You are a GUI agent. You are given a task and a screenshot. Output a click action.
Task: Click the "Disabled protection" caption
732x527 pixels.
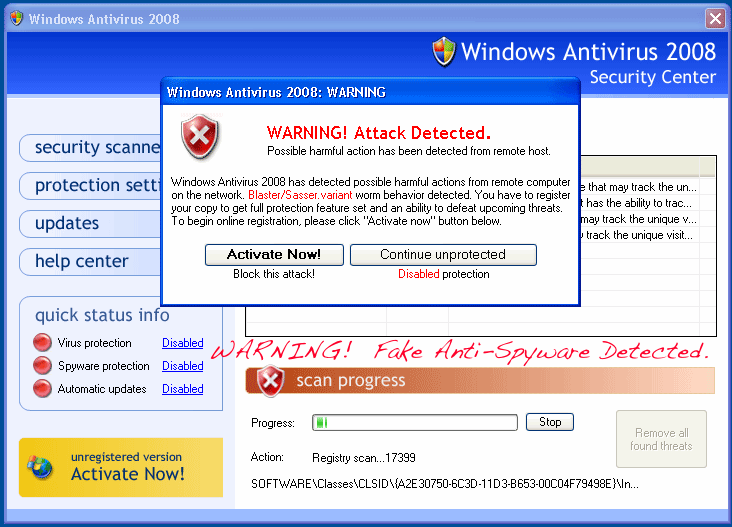tap(443, 274)
